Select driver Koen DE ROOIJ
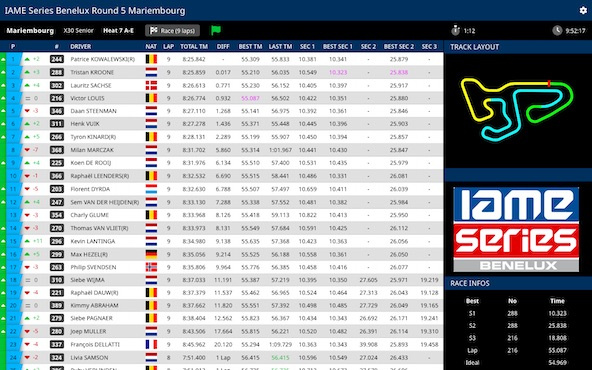Screen dimensions: 592x370 pyautogui.click(x=91, y=163)
